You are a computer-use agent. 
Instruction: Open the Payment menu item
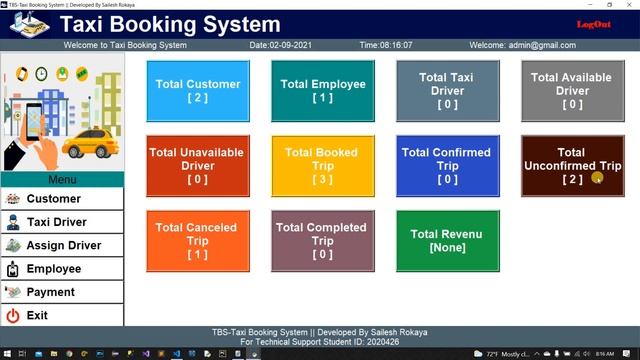point(62,292)
